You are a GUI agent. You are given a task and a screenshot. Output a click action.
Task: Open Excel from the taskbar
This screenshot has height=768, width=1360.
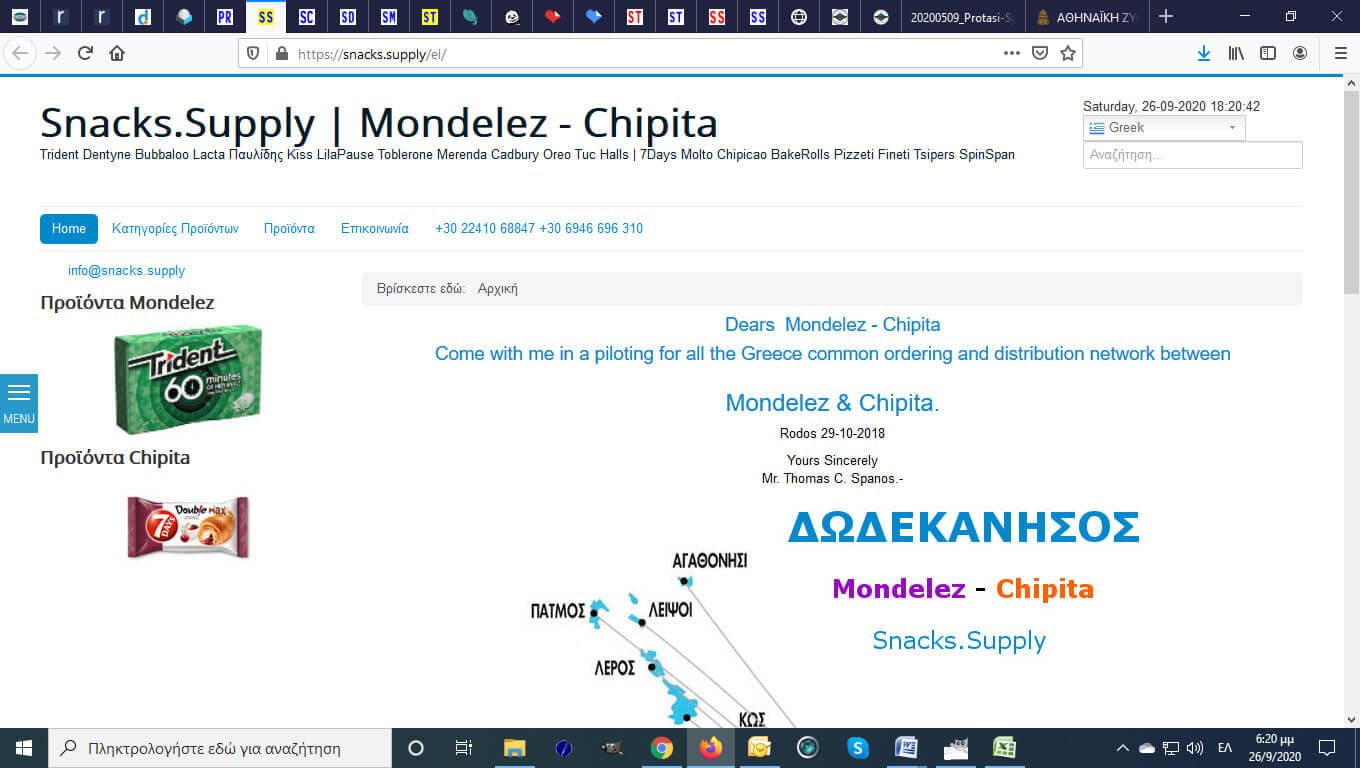pyautogui.click(x=1004, y=747)
